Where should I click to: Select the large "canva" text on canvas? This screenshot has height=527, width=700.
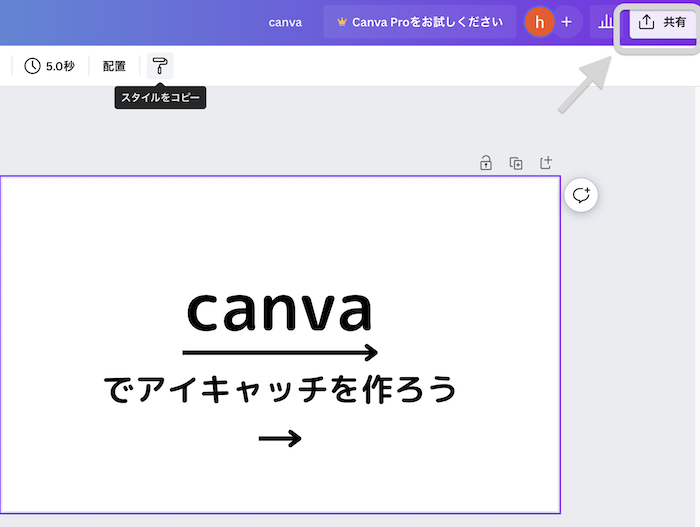(x=280, y=310)
